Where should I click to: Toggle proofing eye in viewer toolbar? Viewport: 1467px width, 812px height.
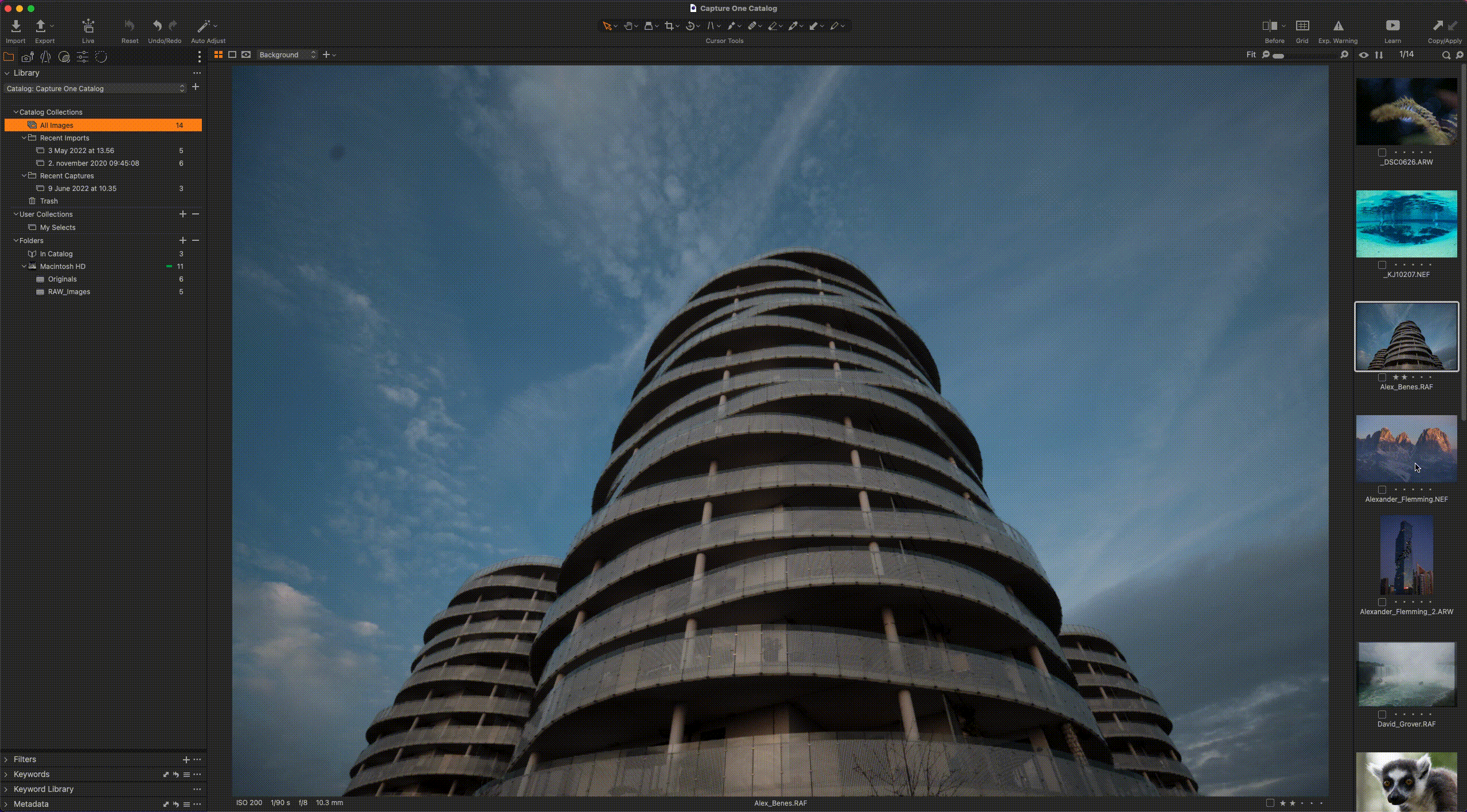[246, 54]
